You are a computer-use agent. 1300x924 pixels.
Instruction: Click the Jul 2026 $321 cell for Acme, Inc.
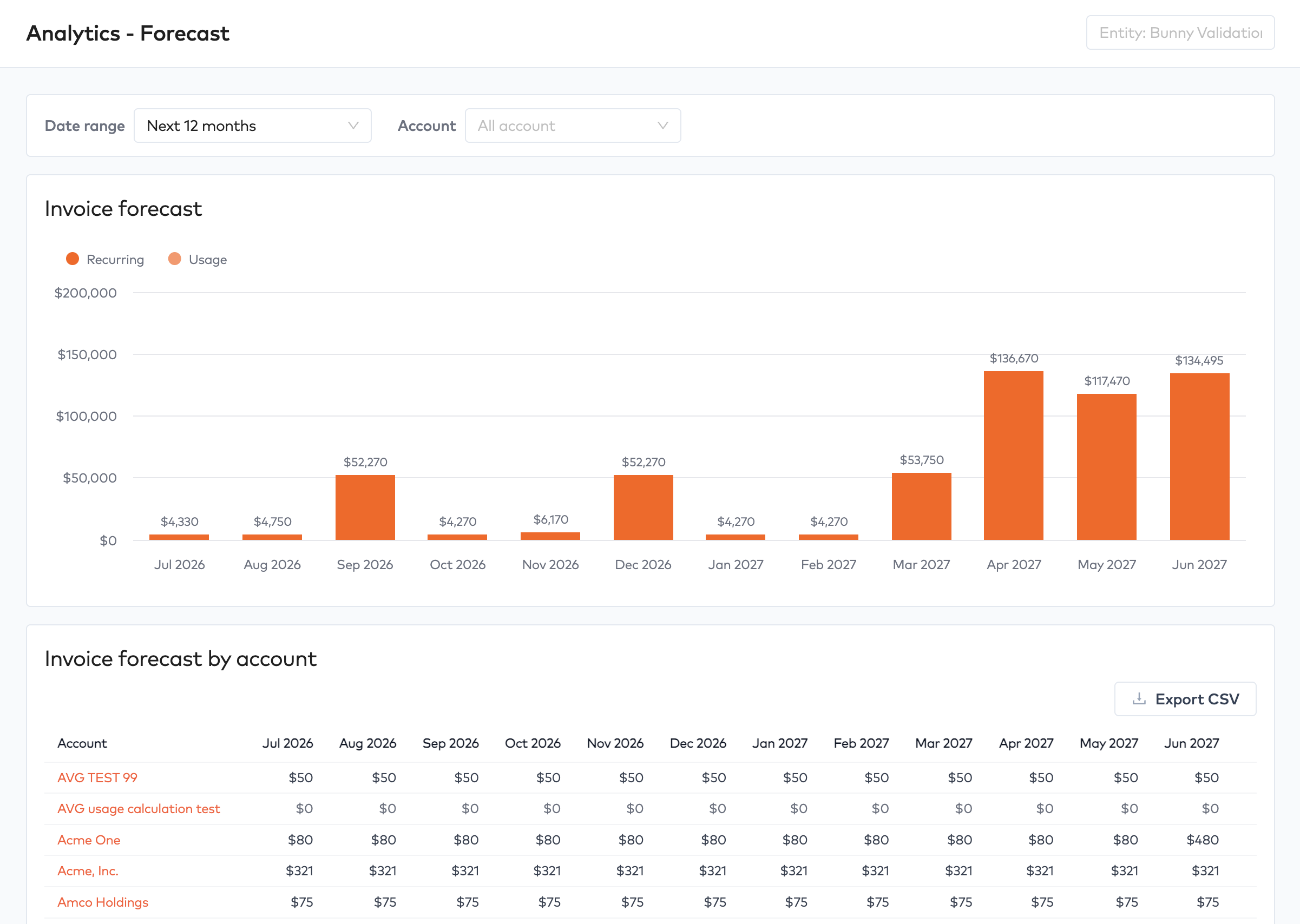click(299, 870)
